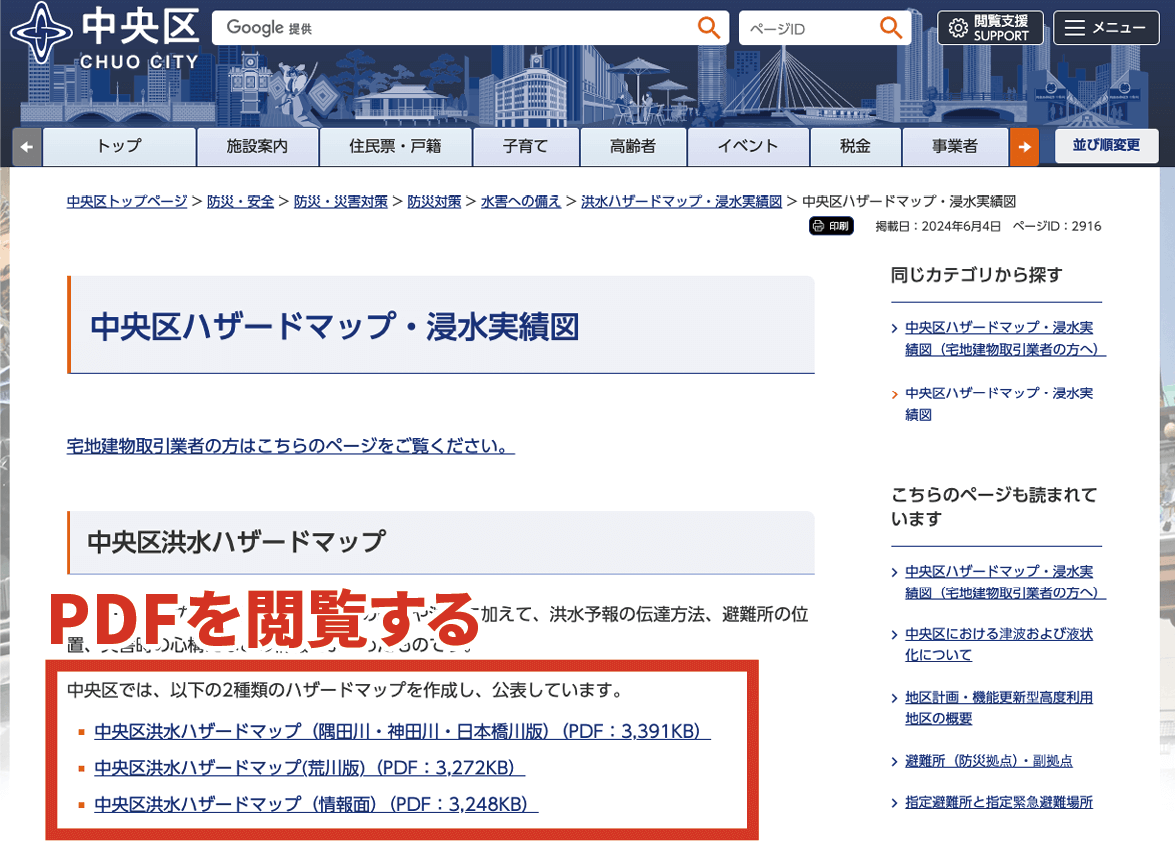Click the orange right arrow in navigation

[1026, 146]
